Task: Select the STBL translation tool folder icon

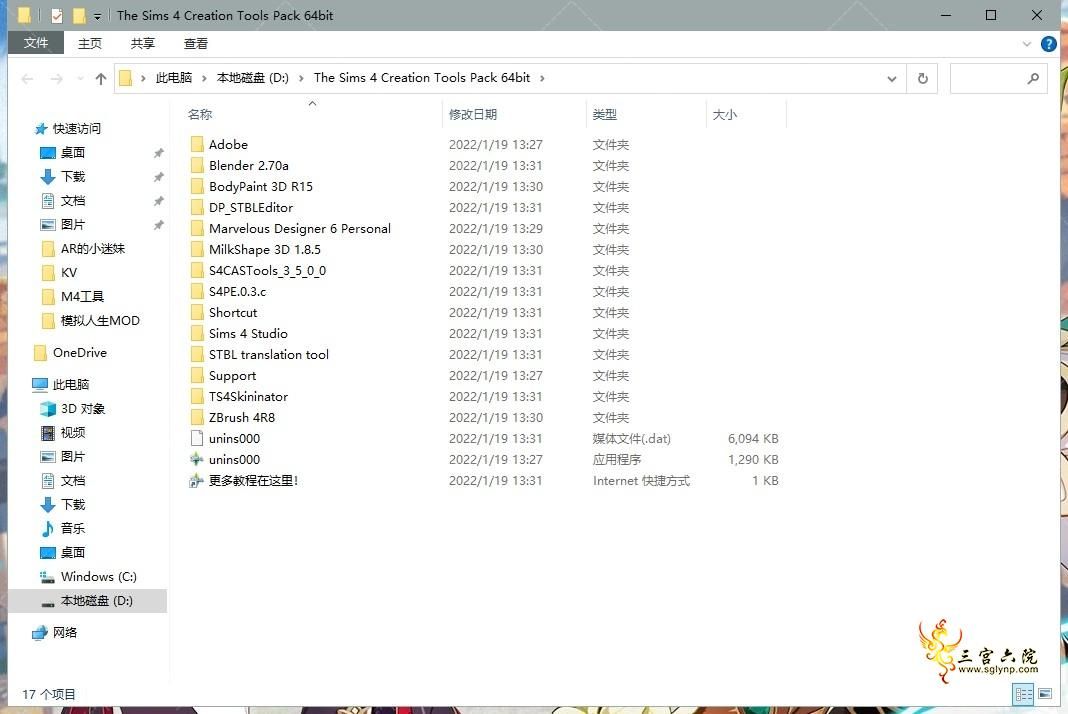Action: [197, 354]
